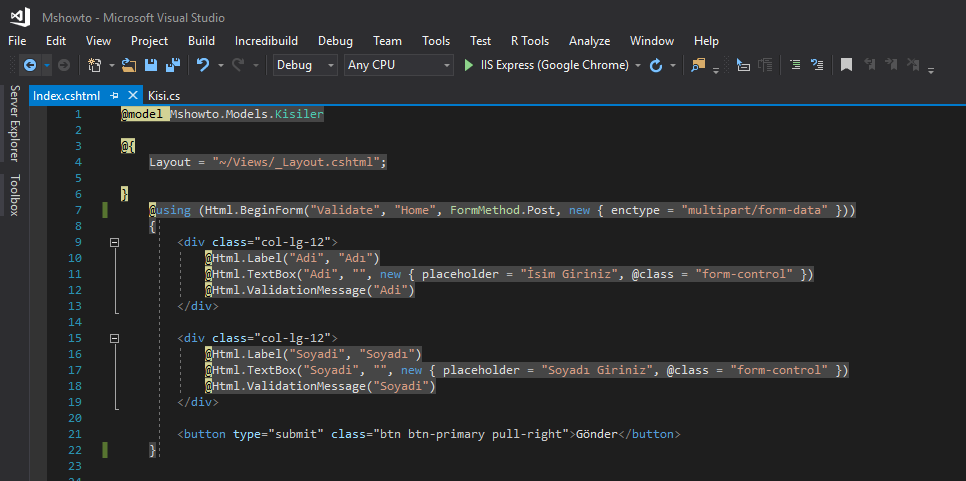Image resolution: width=966 pixels, height=481 pixels.
Task: Click the Visual Studio logo icon
Action: point(20,17)
